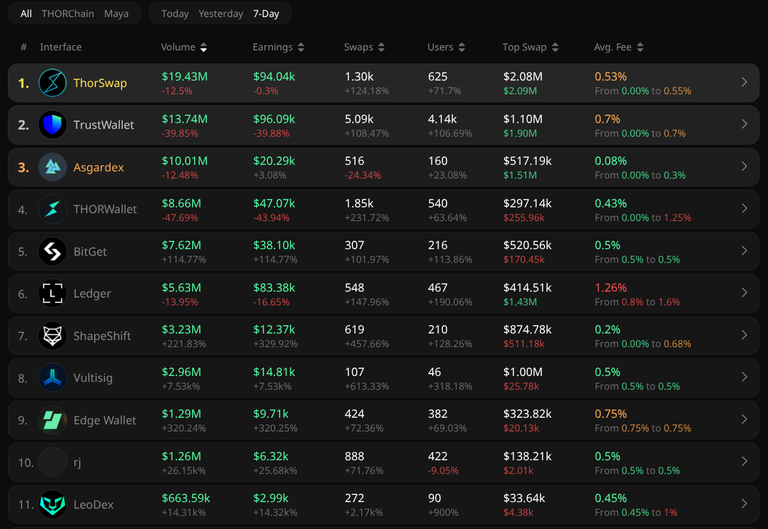This screenshot has width=768, height=529.
Task: Click rj volume $1.26M
Action: tap(181, 456)
